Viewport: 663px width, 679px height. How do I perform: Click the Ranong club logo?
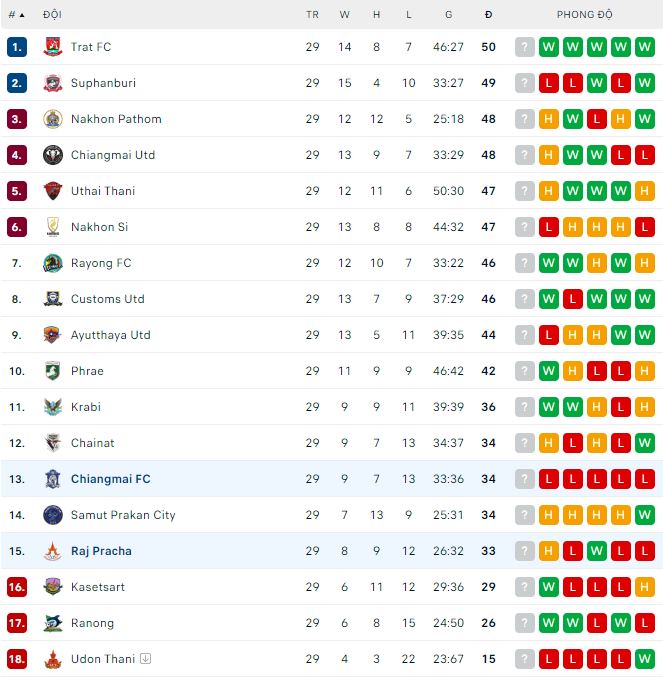53,623
